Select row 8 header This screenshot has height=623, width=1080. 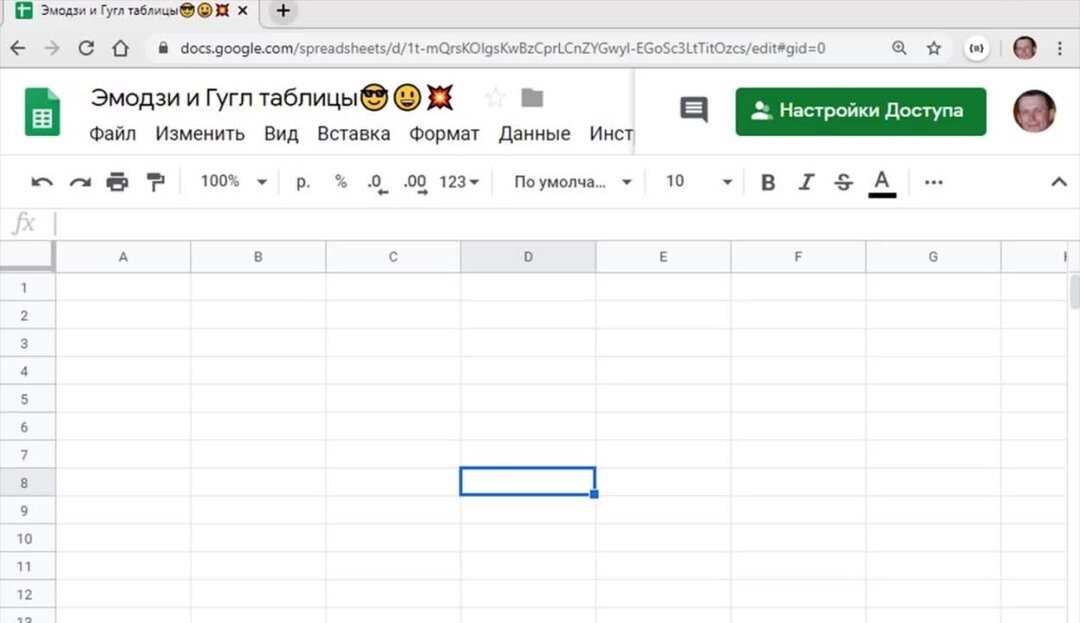click(26, 483)
